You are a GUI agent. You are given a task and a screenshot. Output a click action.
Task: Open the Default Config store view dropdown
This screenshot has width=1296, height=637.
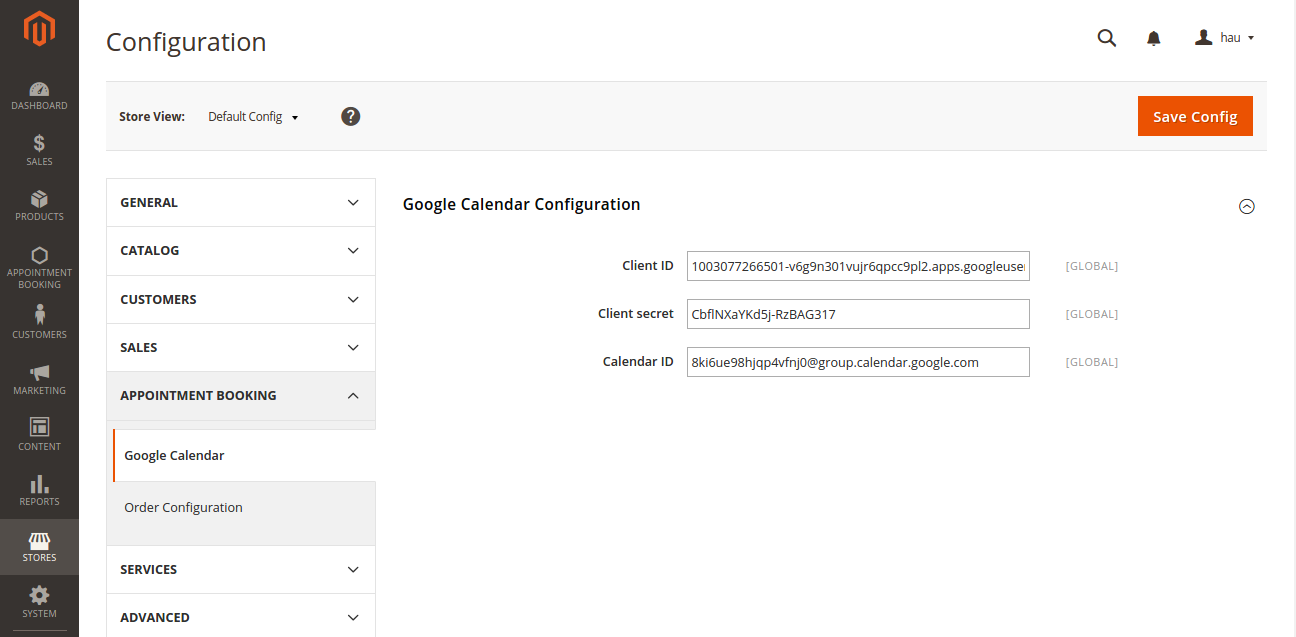coord(253,117)
